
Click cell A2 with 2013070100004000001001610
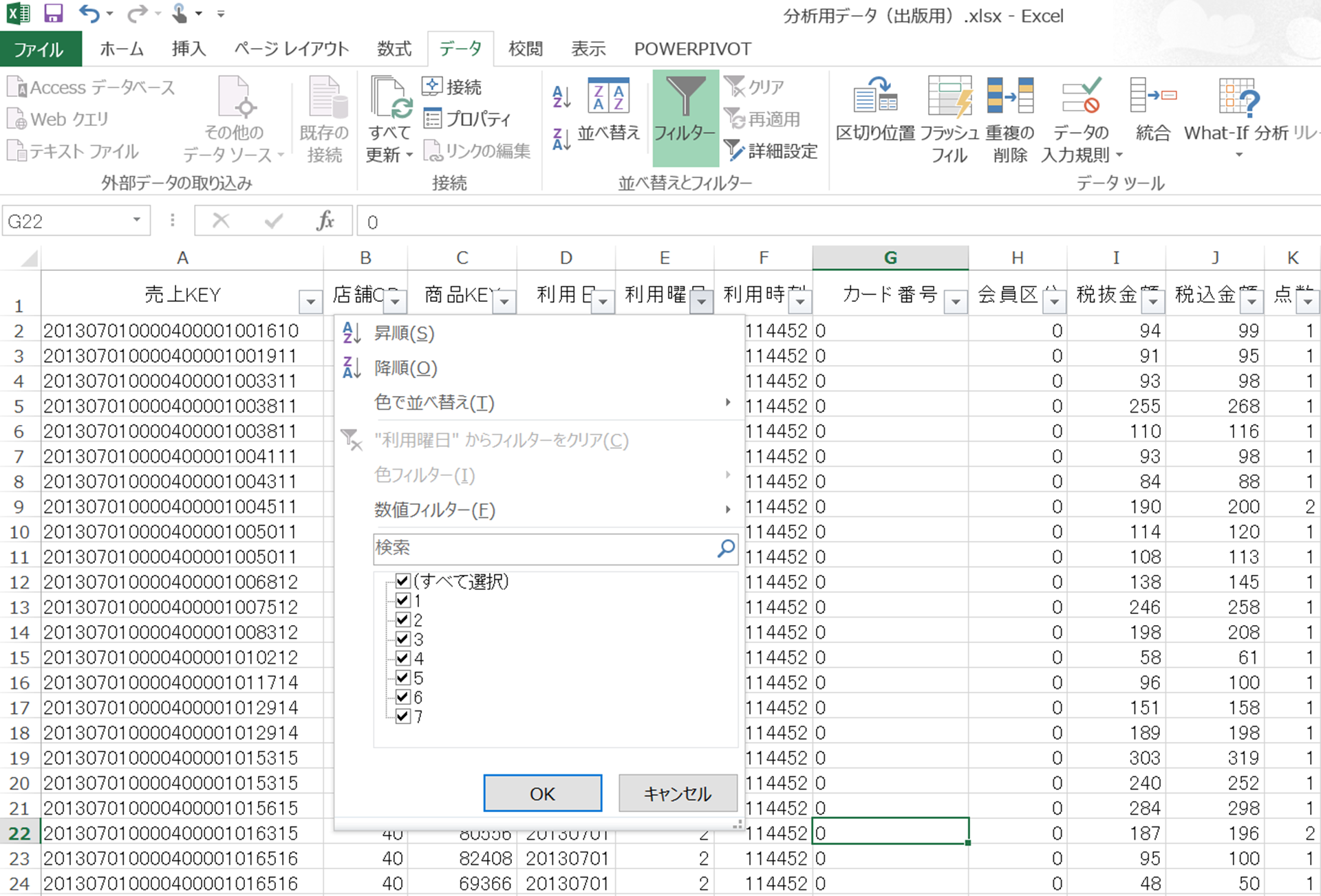coord(182,331)
